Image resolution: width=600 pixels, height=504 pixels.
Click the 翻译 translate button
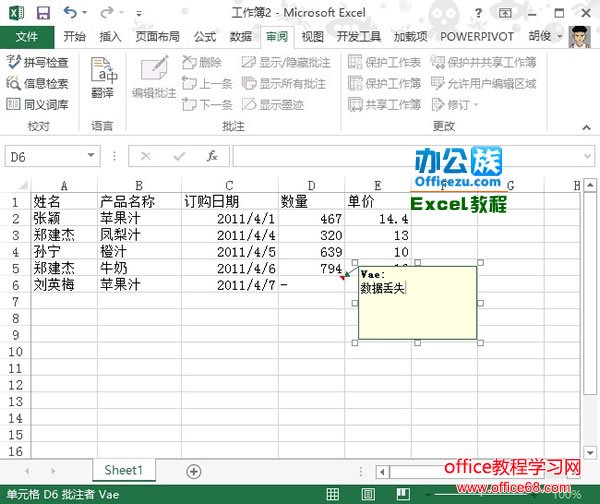(x=103, y=78)
